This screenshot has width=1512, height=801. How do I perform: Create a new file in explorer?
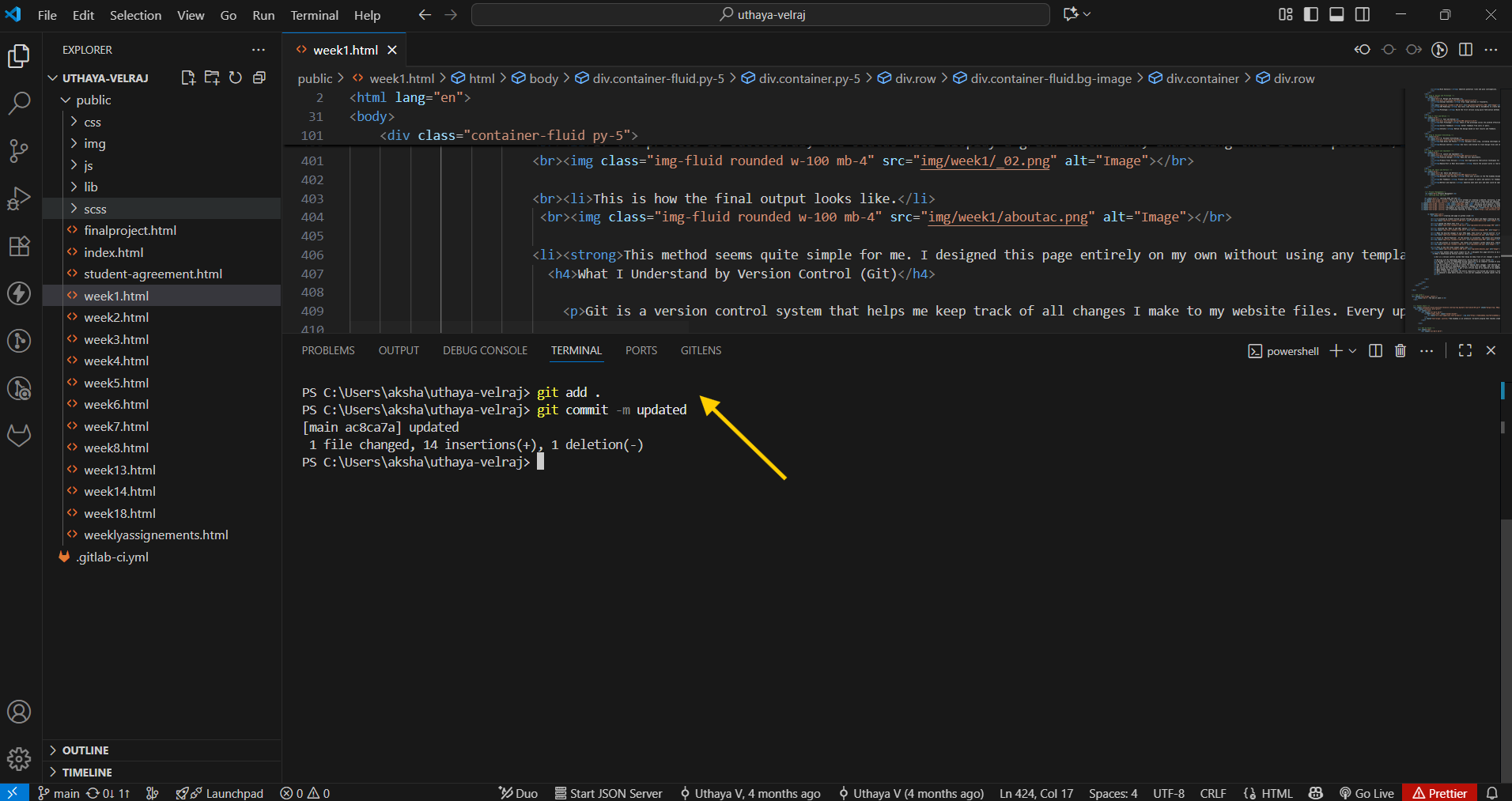point(187,77)
